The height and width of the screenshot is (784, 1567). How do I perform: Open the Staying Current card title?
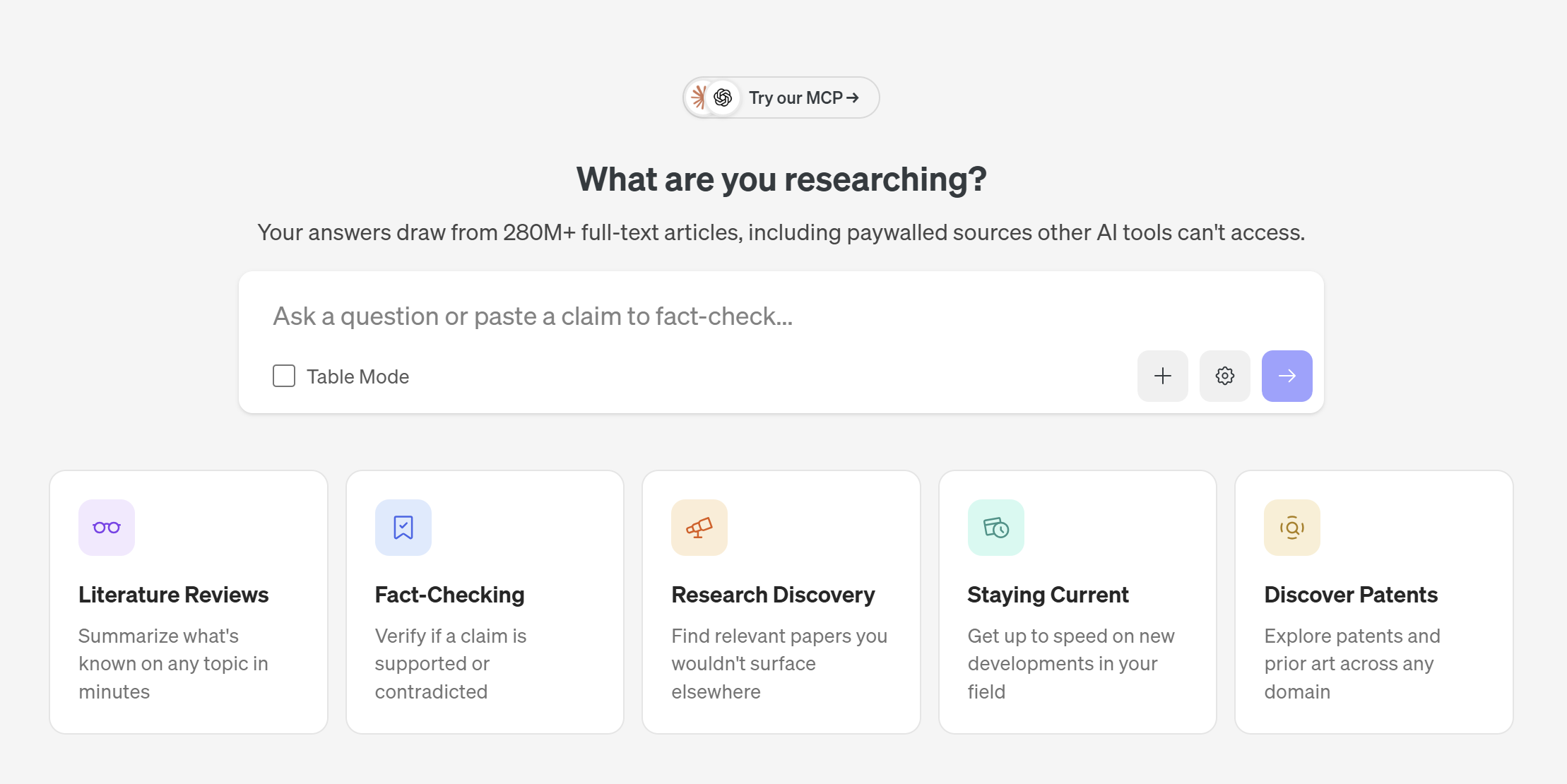[1048, 595]
